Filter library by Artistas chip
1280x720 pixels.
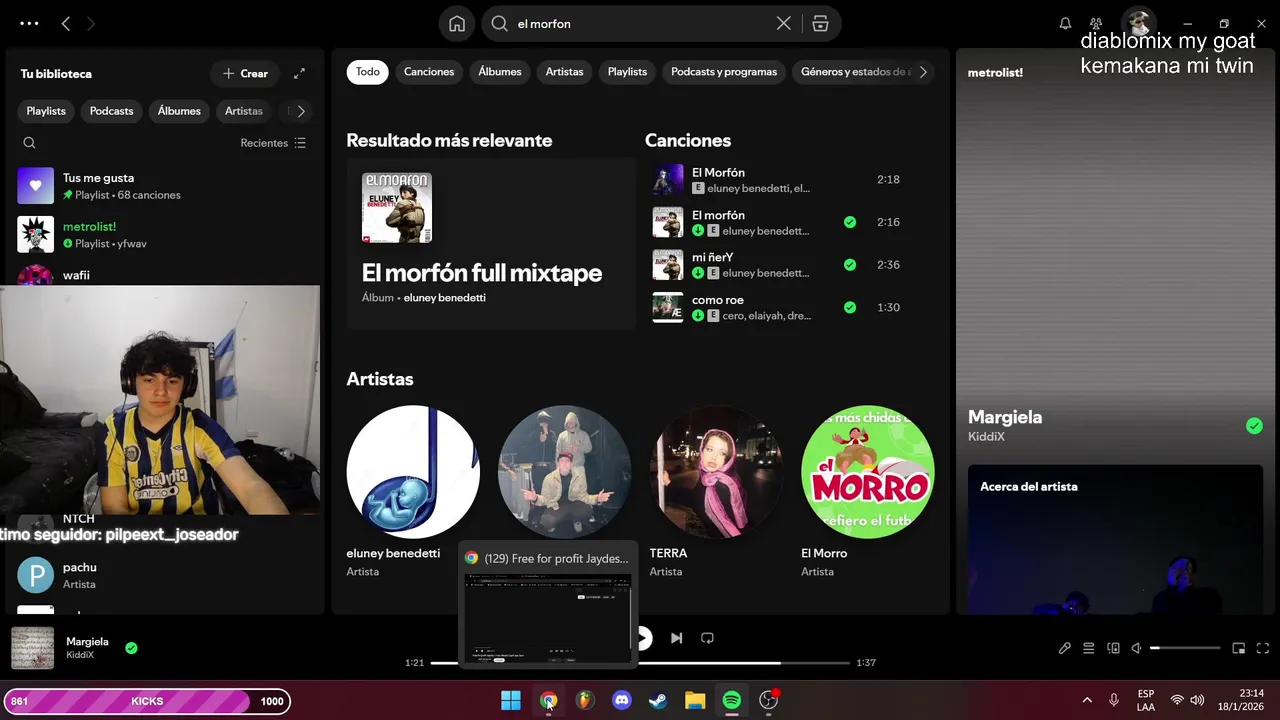click(x=244, y=111)
